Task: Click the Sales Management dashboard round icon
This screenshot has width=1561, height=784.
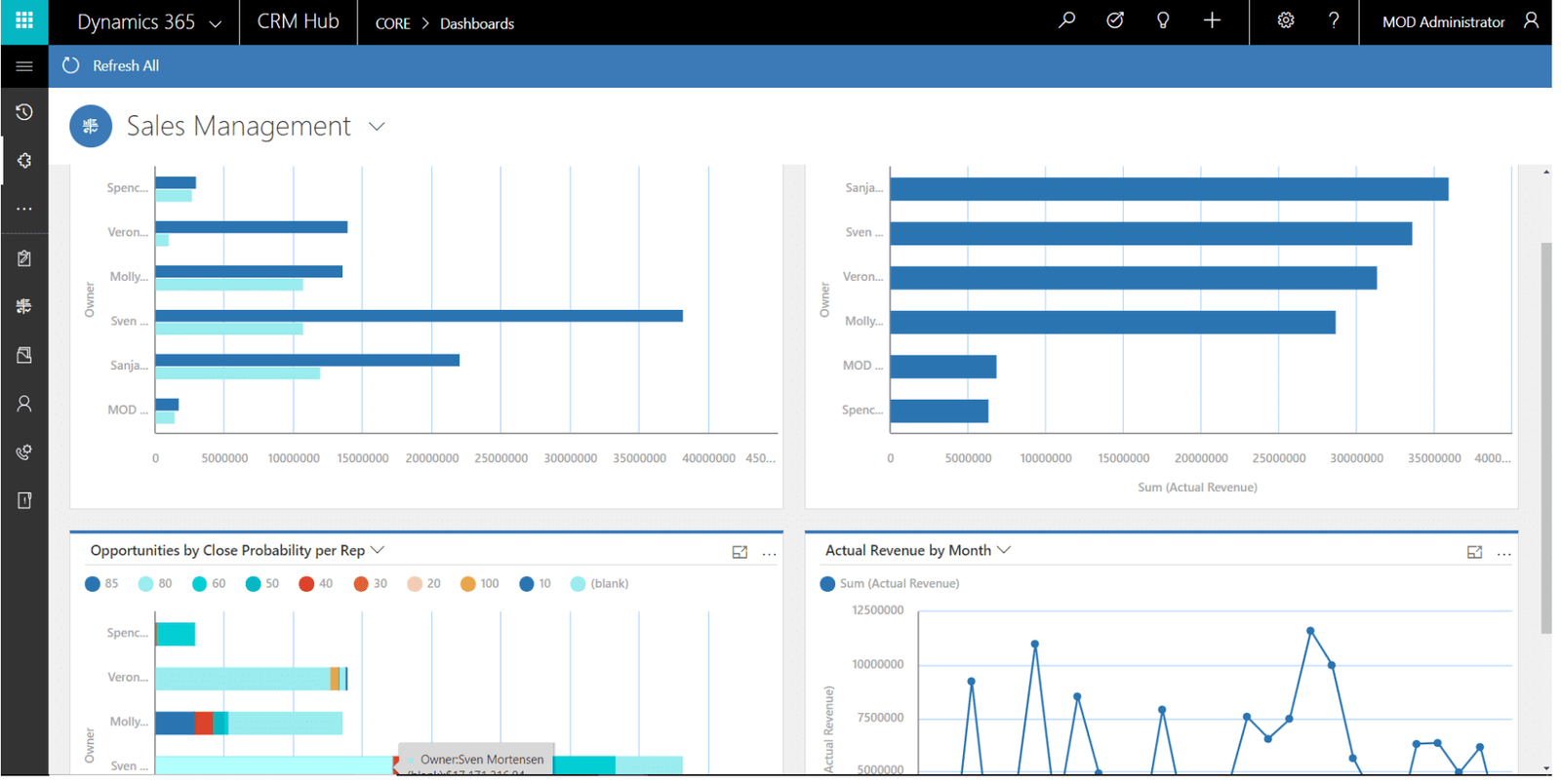Action: click(91, 126)
